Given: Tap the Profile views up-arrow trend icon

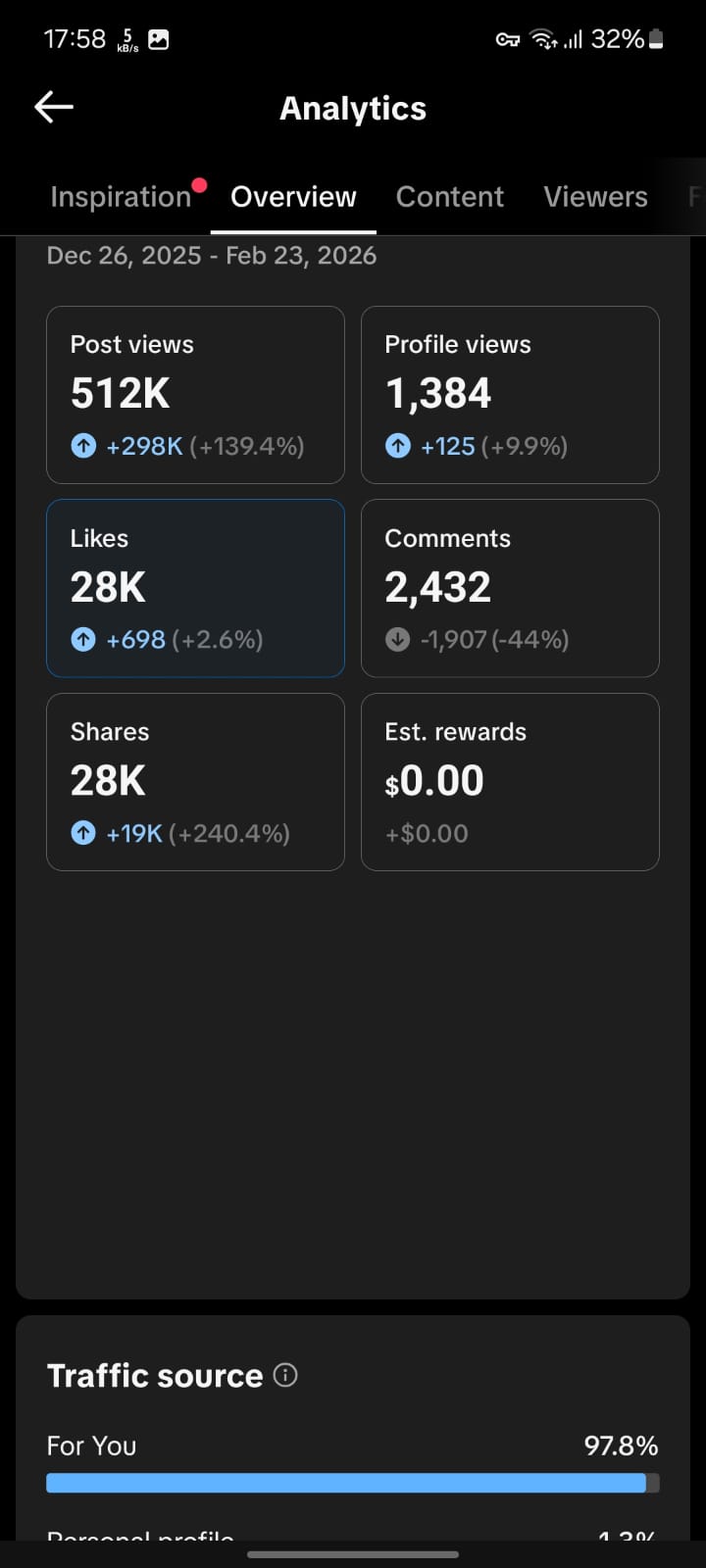Looking at the screenshot, I should pyautogui.click(x=397, y=446).
